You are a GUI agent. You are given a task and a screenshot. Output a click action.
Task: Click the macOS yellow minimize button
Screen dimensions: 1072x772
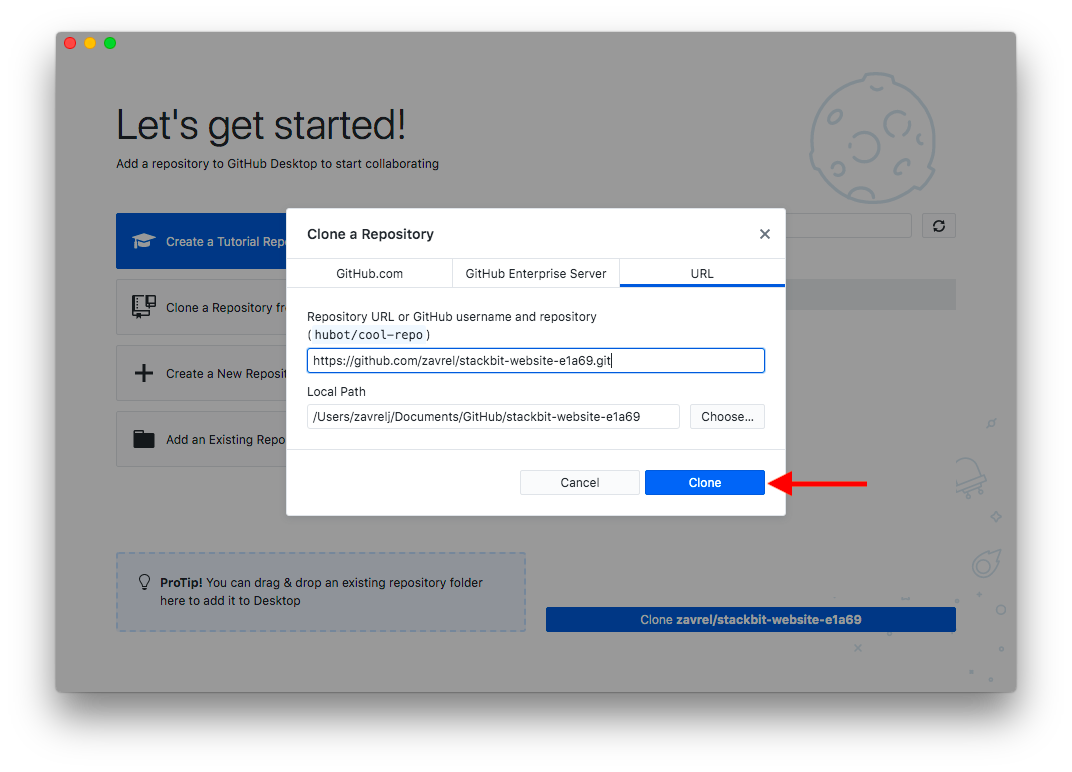[x=90, y=43]
